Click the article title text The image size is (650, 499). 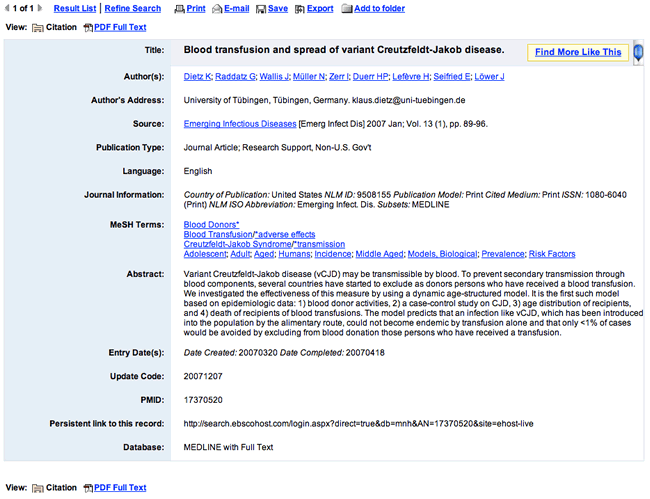(344, 50)
